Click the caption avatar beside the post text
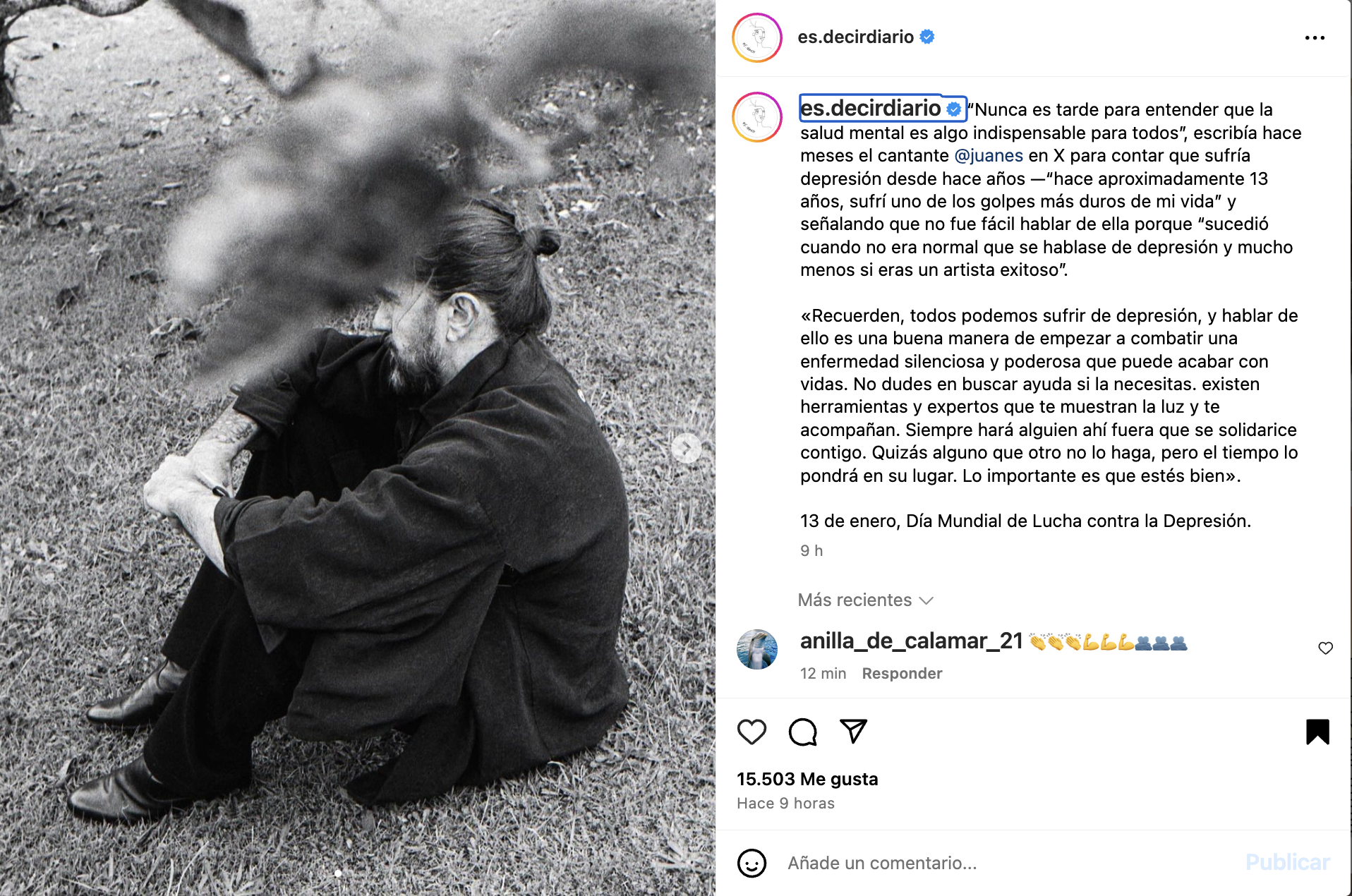Viewport: 1352px width, 896px height. pyautogui.click(x=757, y=117)
